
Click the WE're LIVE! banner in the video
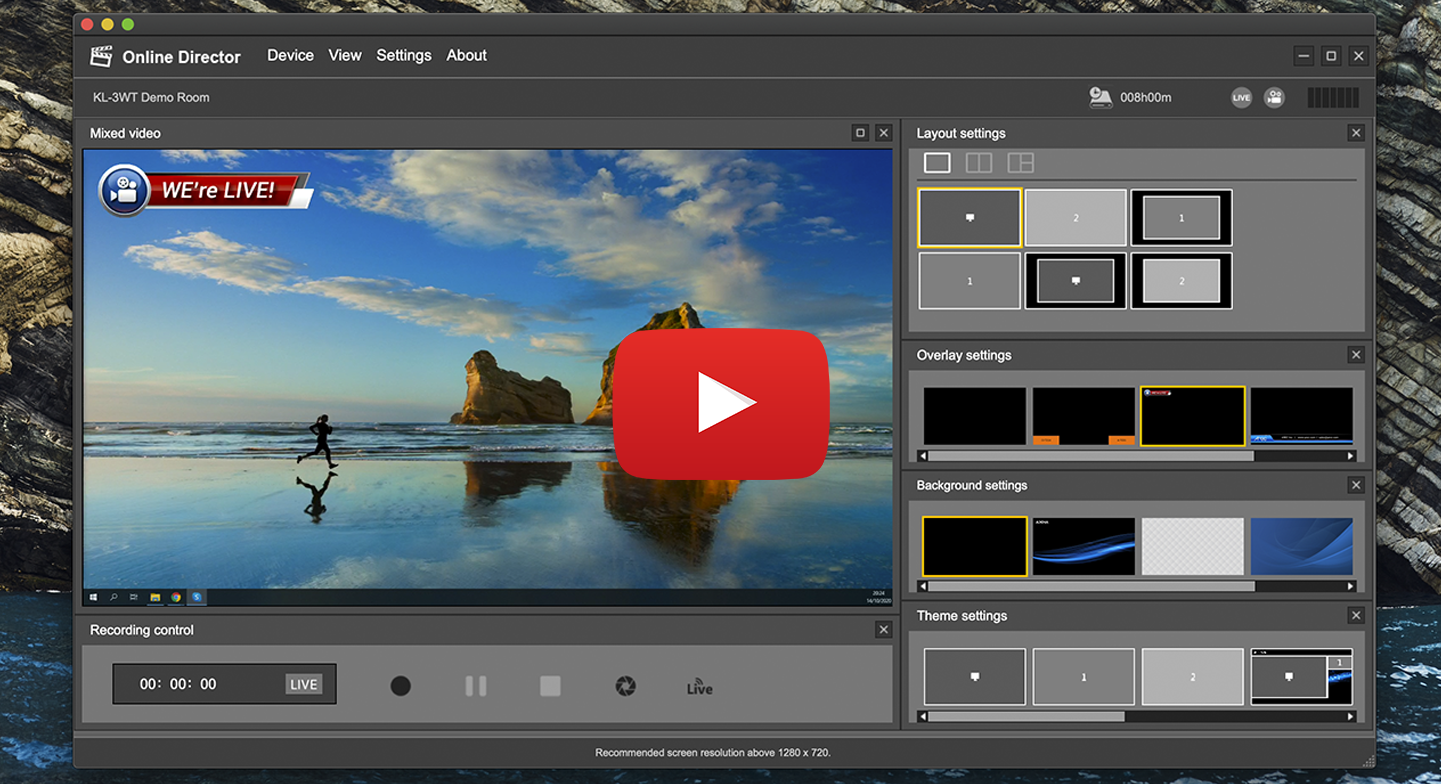[206, 190]
